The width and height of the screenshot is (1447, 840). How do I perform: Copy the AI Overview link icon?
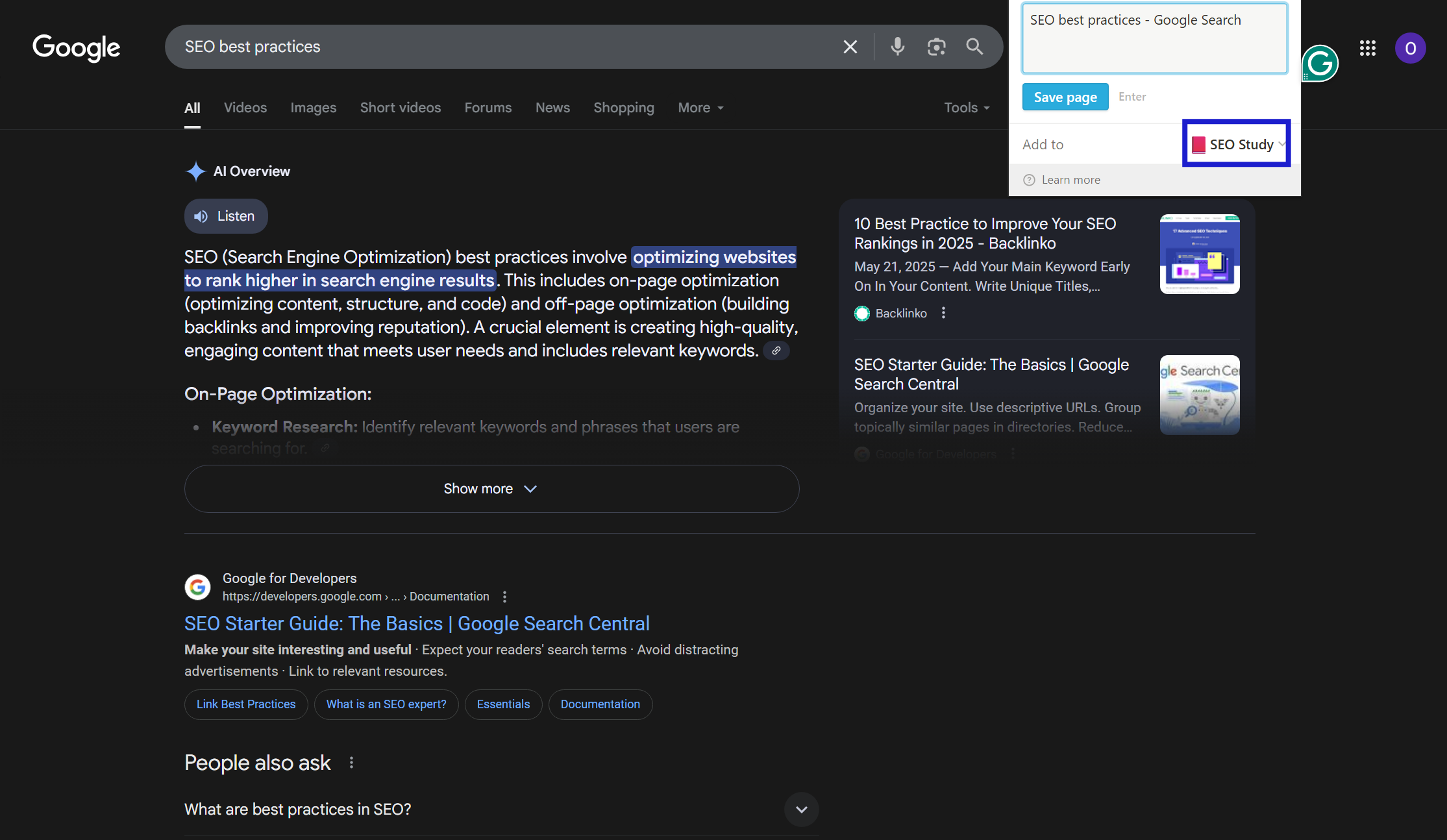pos(775,350)
